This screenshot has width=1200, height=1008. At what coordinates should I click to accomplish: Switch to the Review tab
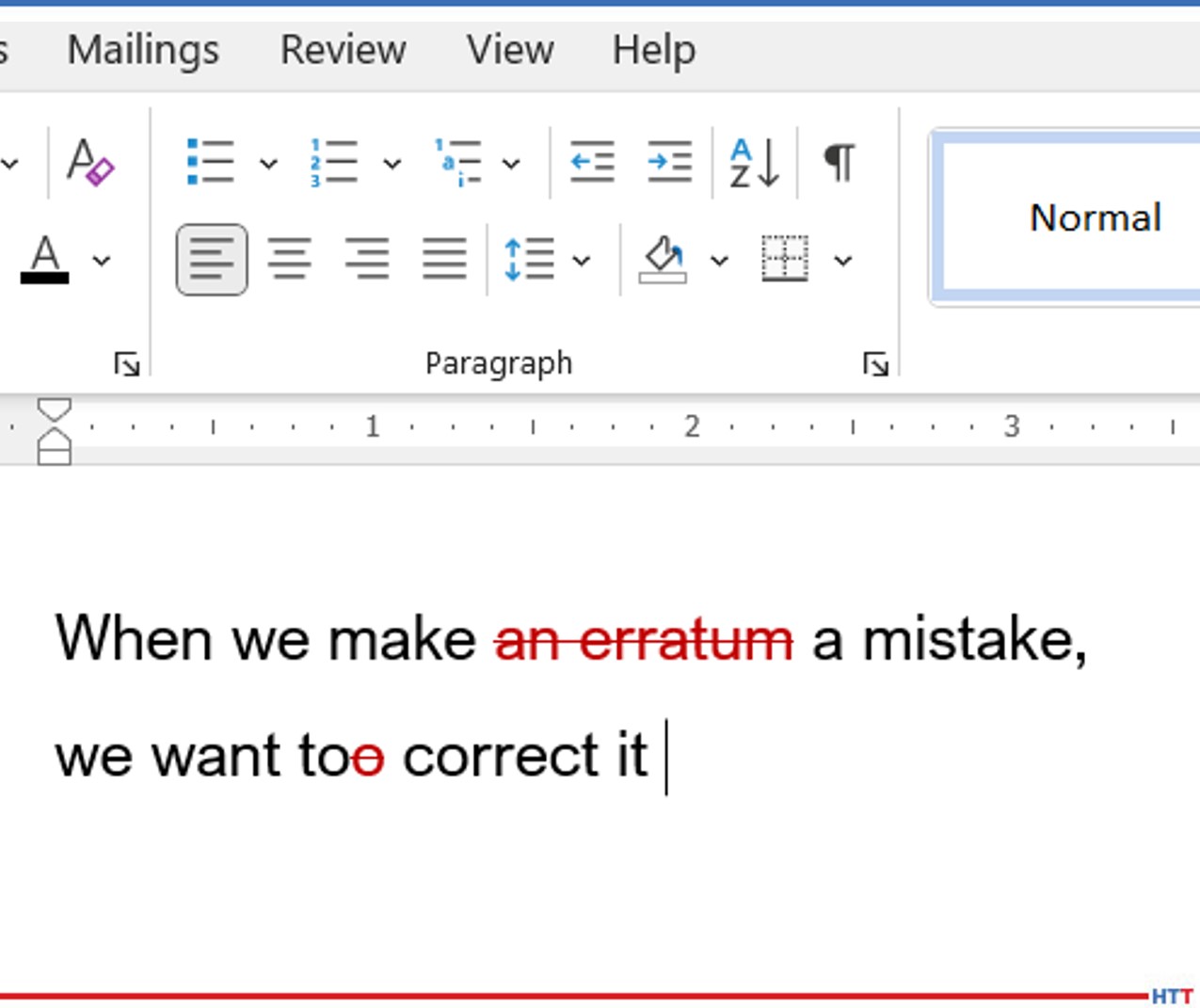click(343, 50)
